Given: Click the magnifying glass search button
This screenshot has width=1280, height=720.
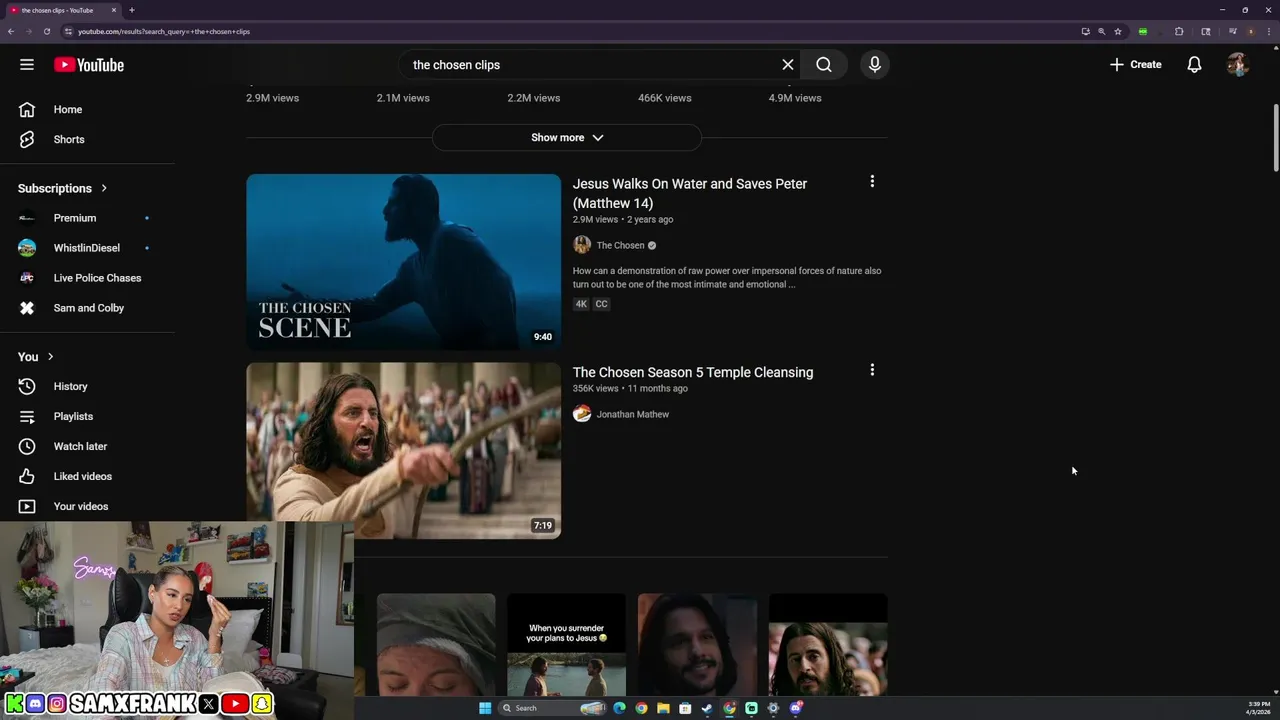Looking at the screenshot, I should 824,65.
